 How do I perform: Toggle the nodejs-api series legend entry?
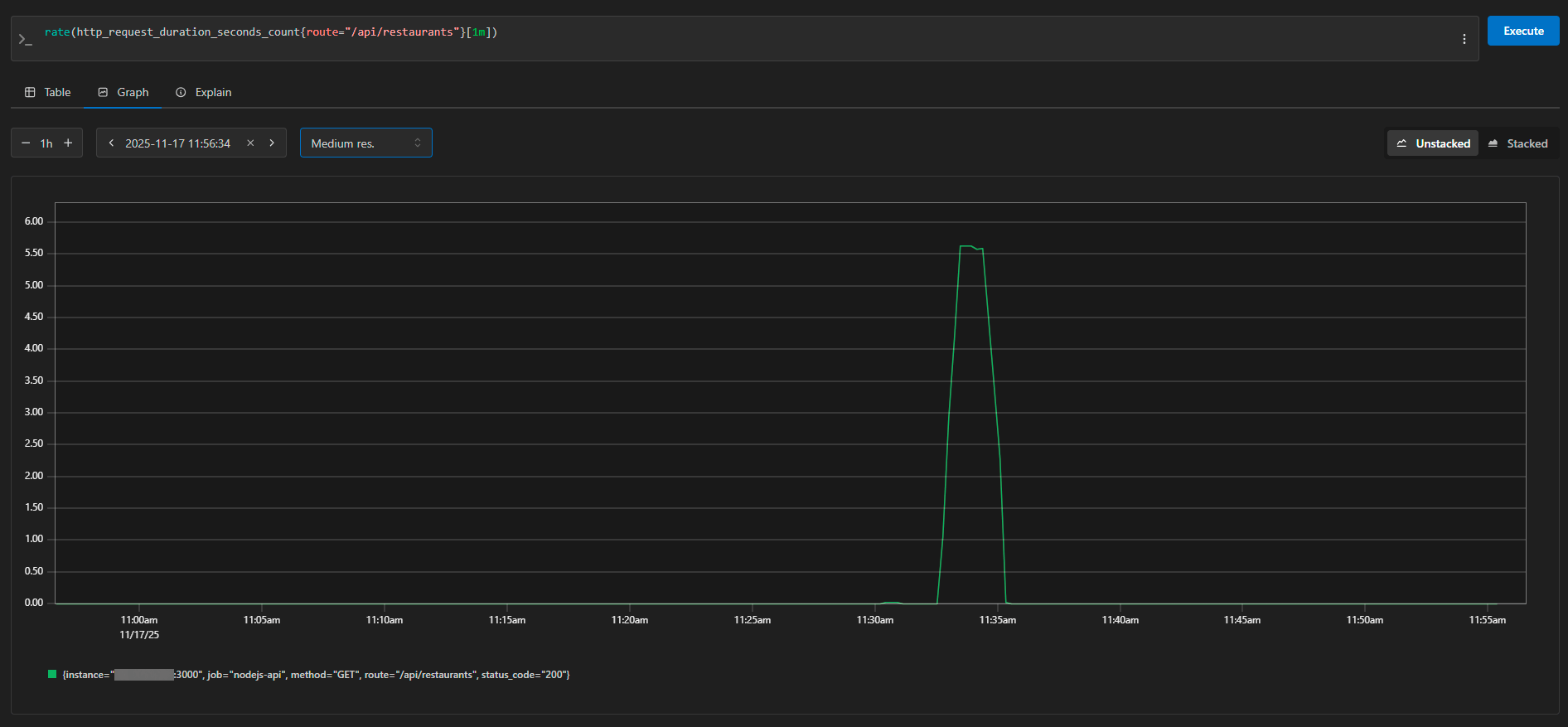point(315,675)
